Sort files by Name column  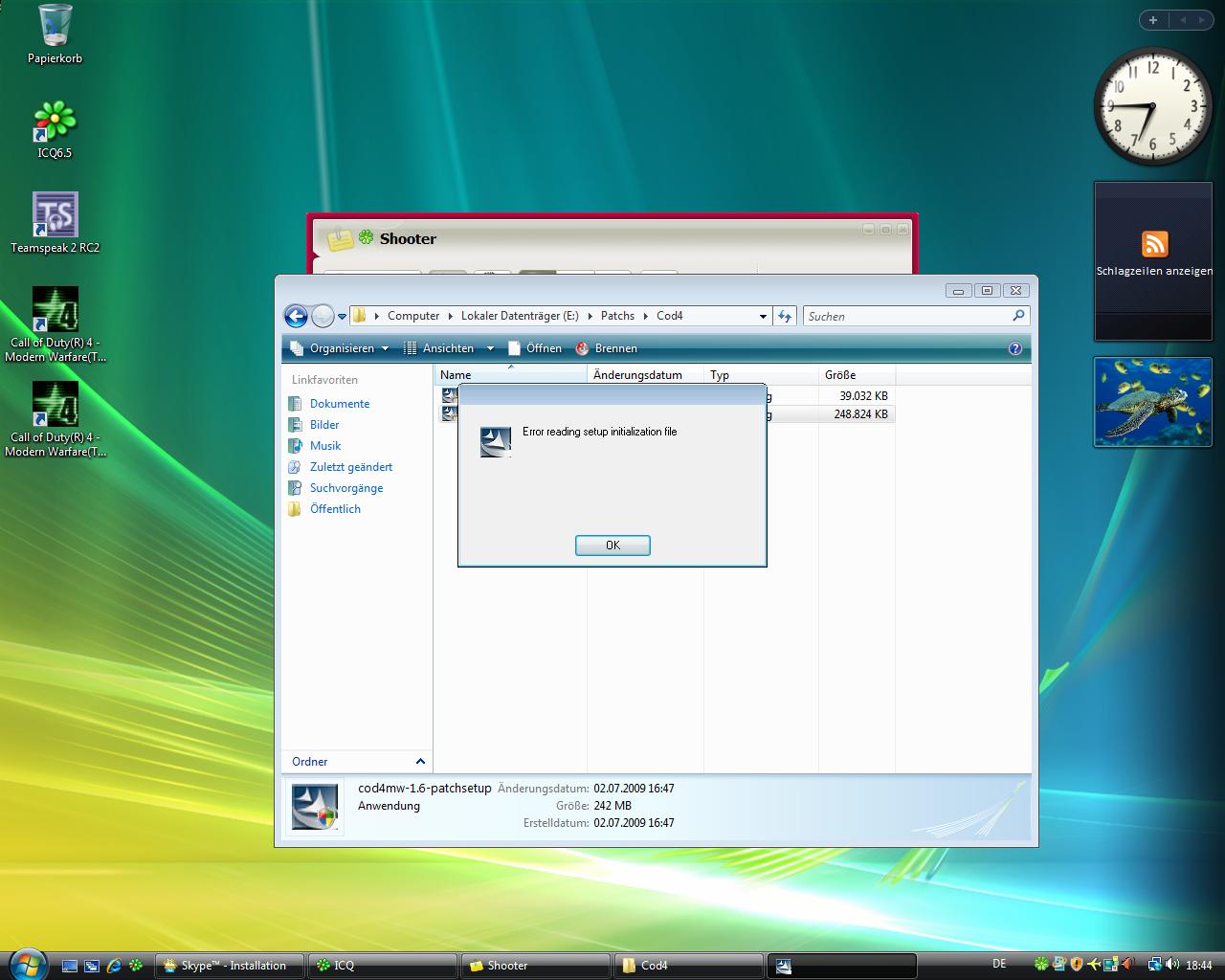[511, 375]
